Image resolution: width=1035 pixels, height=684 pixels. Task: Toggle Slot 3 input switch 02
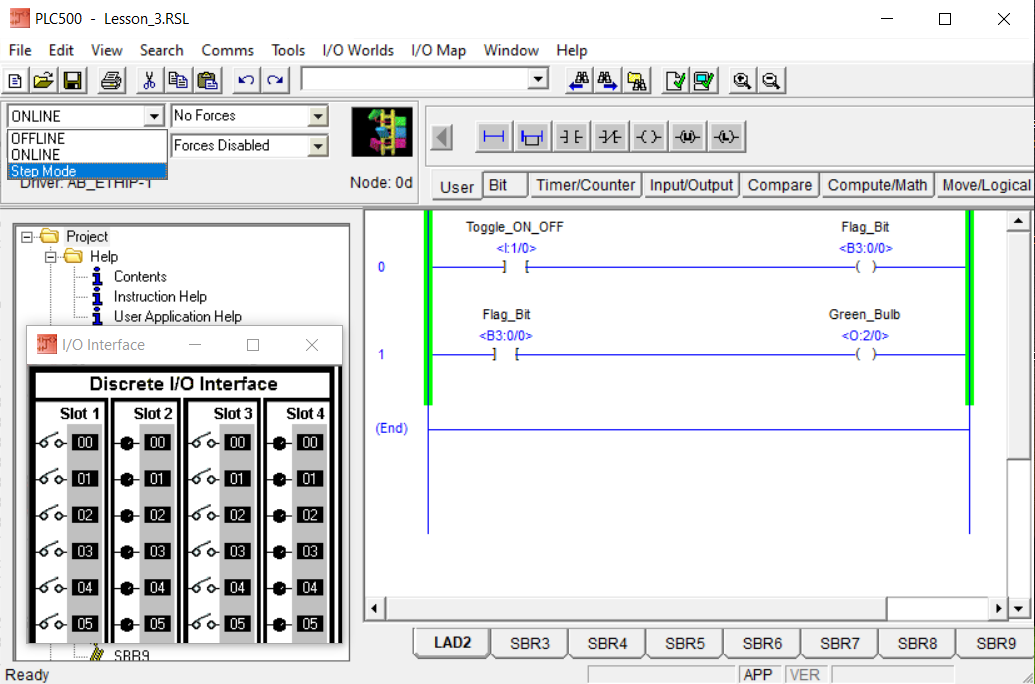click(x=204, y=514)
